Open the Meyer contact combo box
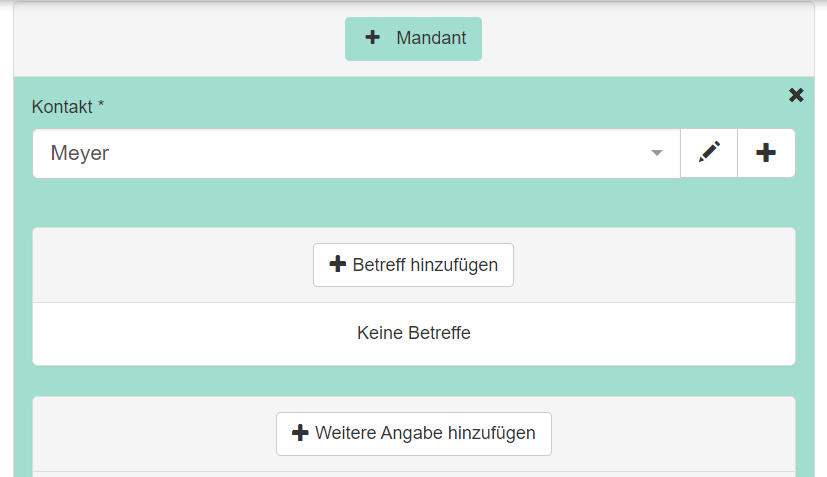Image resolution: width=827 pixels, height=477 pixels. pos(340,153)
